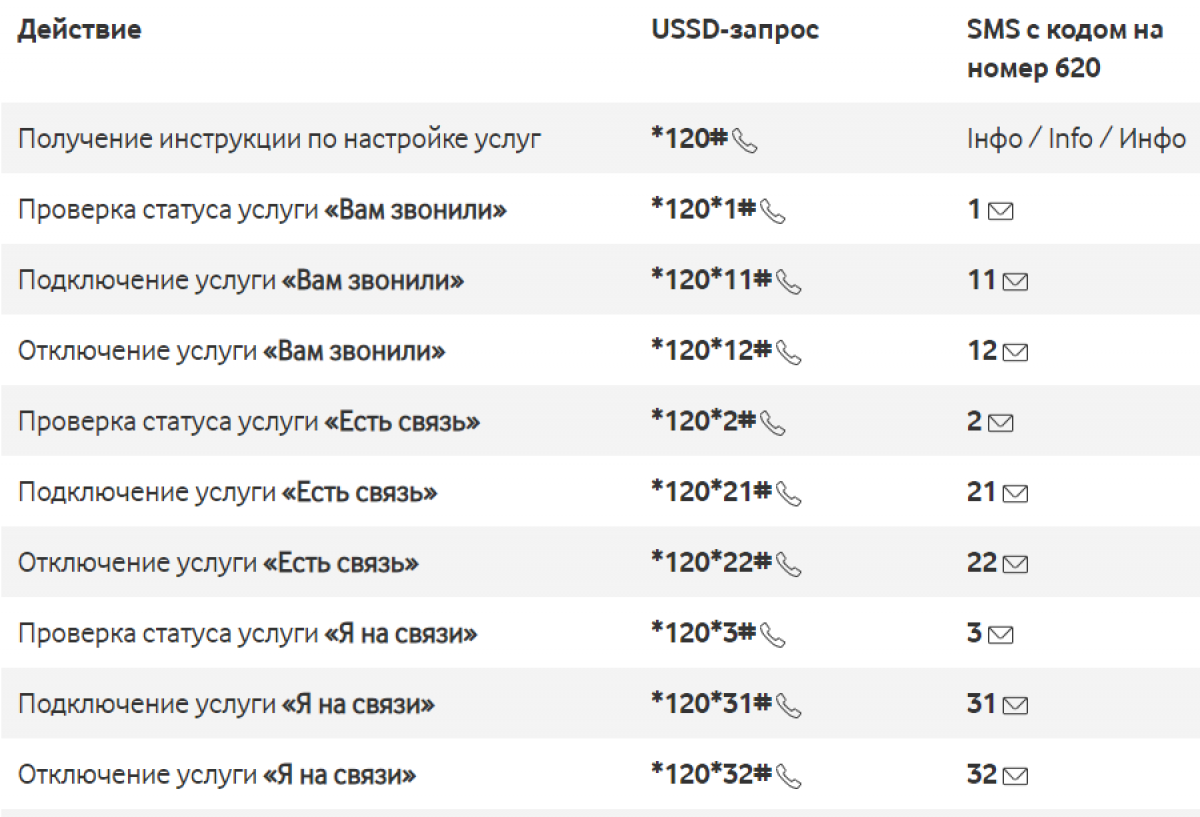Tap the phone icon beside *120*1#

(773, 212)
